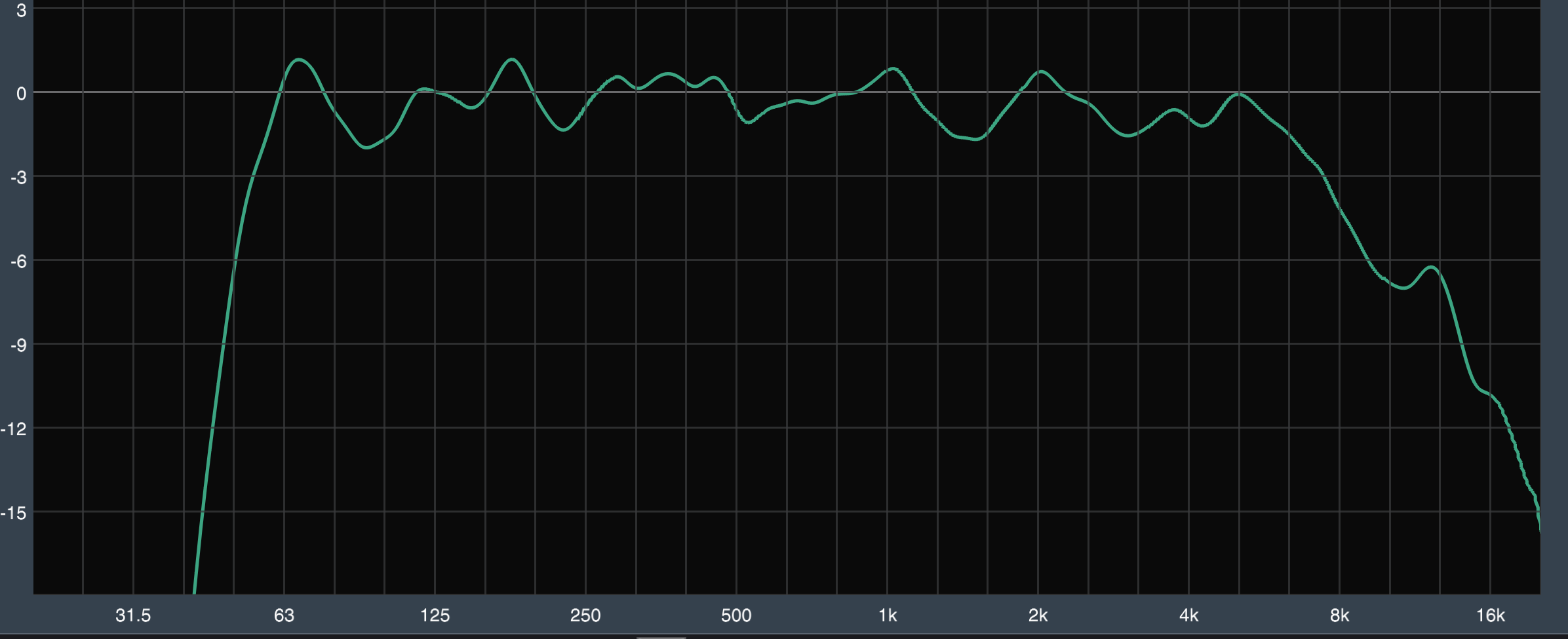
Task: Click the 0 dB level axis label
Action: (x=22, y=94)
